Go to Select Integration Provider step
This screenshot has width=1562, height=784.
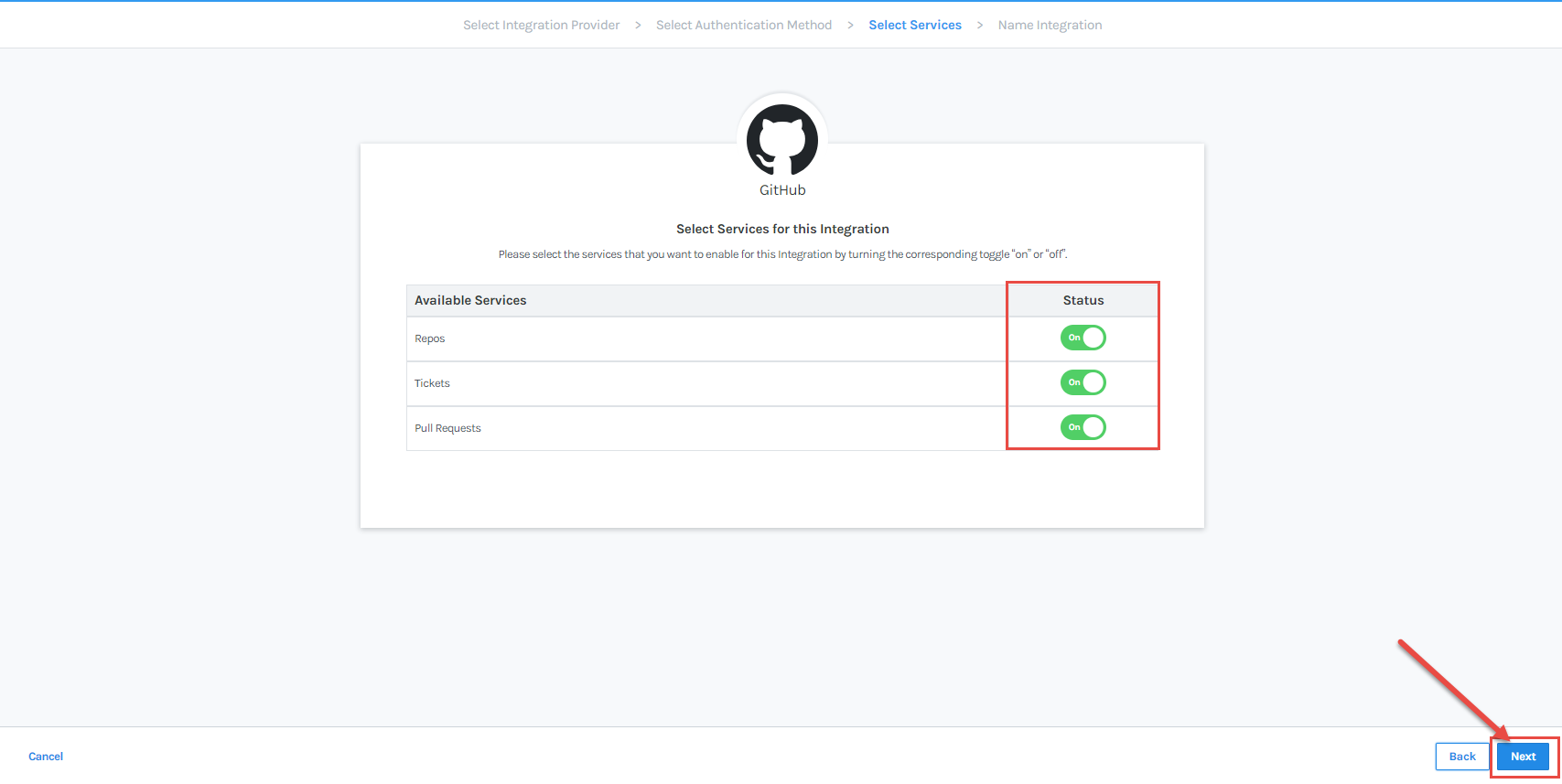pos(542,25)
